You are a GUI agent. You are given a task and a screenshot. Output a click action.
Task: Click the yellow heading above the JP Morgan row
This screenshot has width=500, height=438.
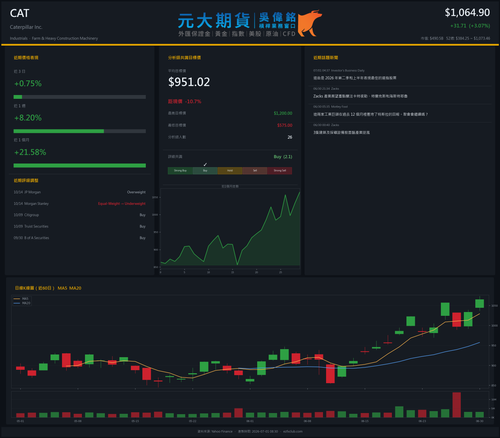tap(26, 180)
